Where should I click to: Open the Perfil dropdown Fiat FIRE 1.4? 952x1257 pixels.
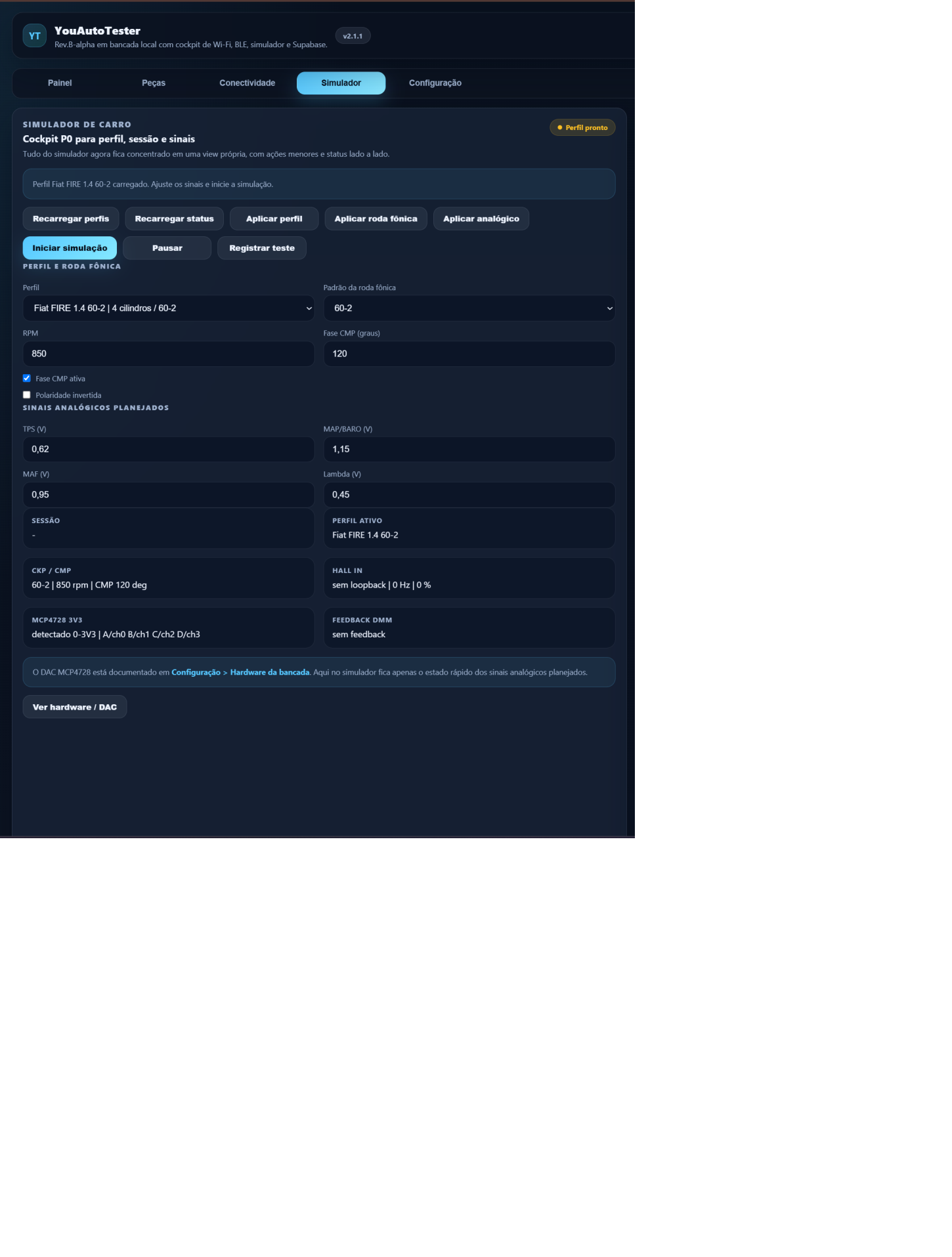tap(169, 308)
